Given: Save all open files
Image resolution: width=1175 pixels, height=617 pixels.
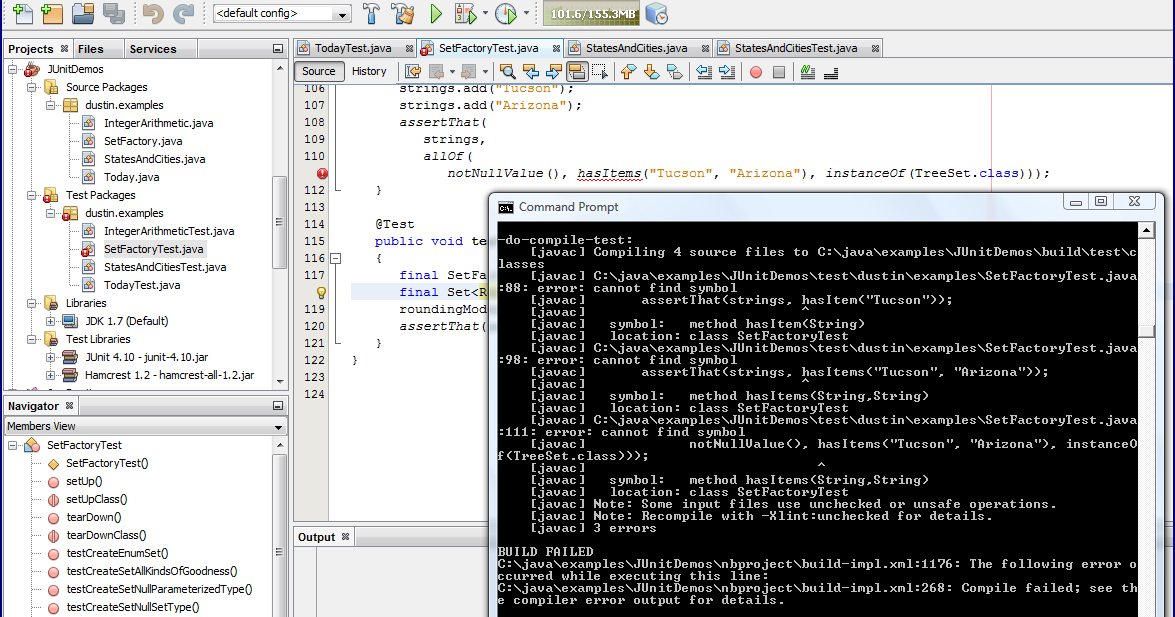Looking at the screenshot, I should click(113, 14).
